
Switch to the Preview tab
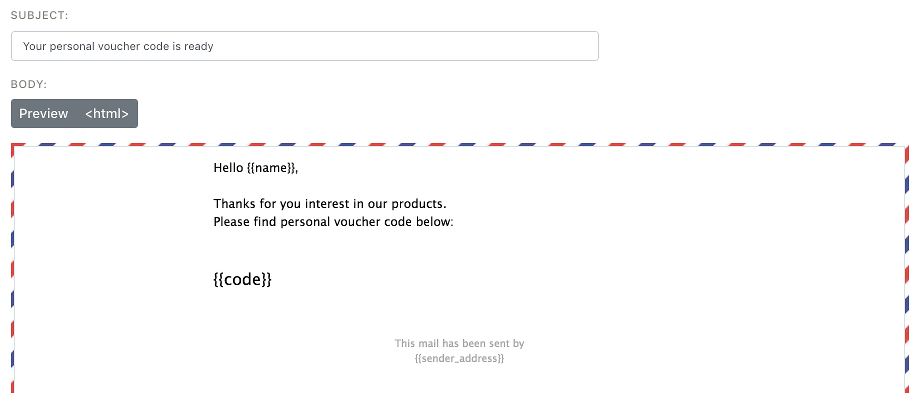point(43,114)
